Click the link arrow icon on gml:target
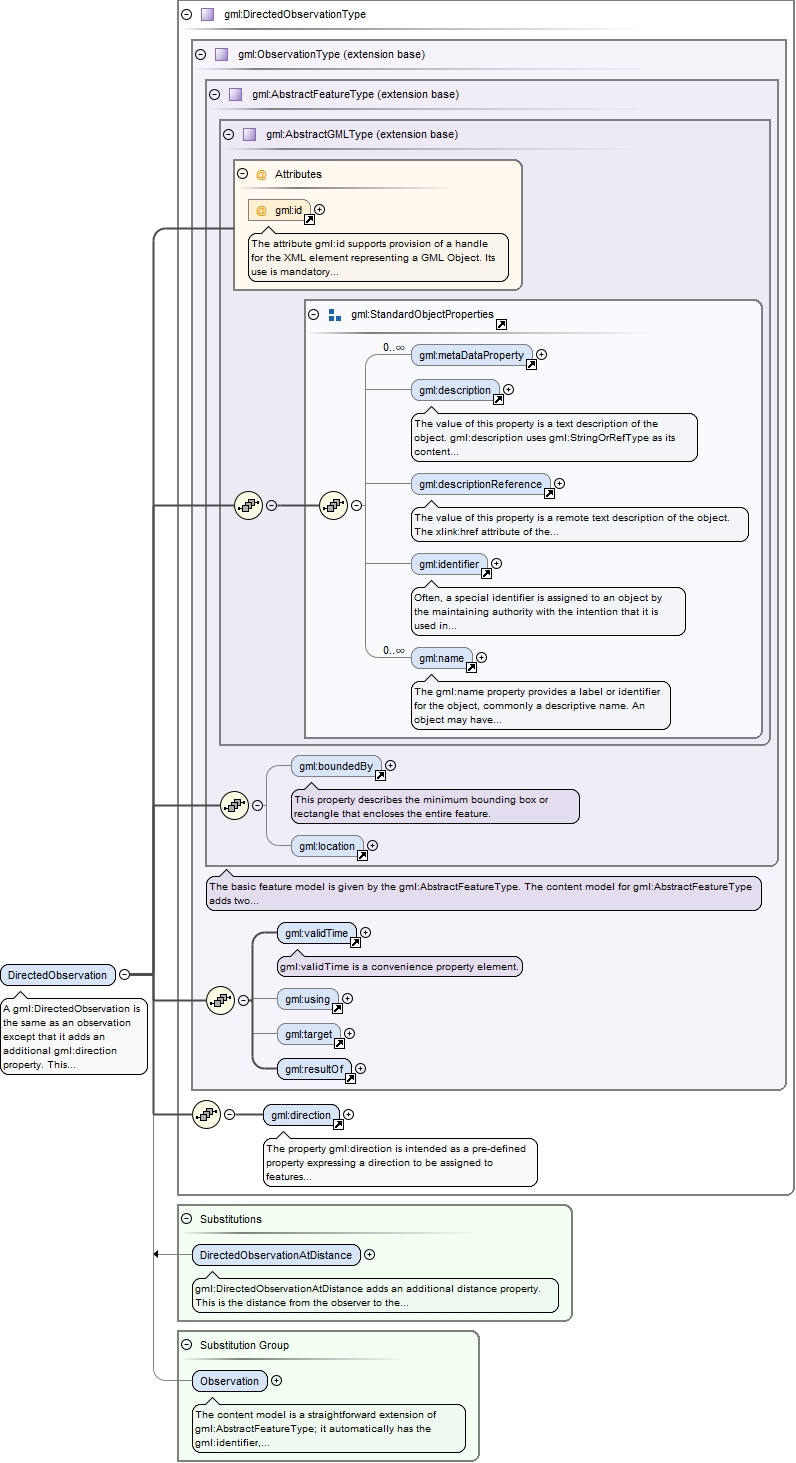Viewport: 796px width, 1463px height. tap(339, 1043)
